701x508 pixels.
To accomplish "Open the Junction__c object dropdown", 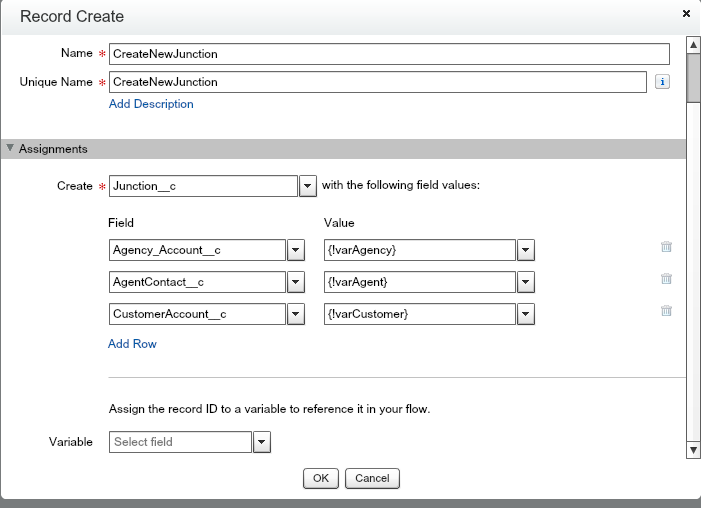I will click(x=308, y=186).
